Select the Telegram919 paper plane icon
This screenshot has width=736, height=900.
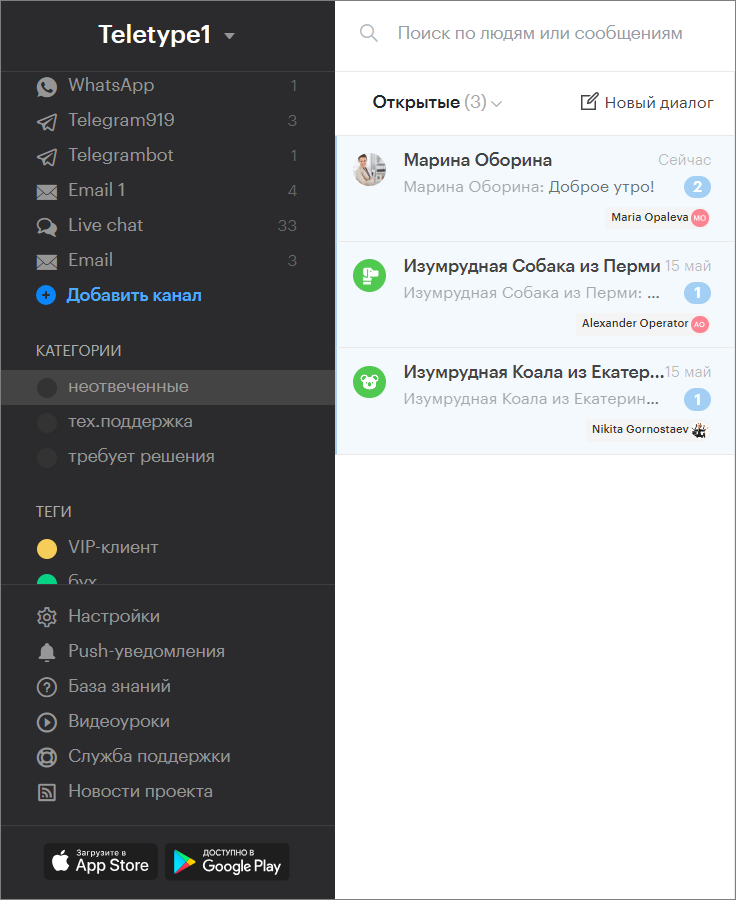coord(47,122)
